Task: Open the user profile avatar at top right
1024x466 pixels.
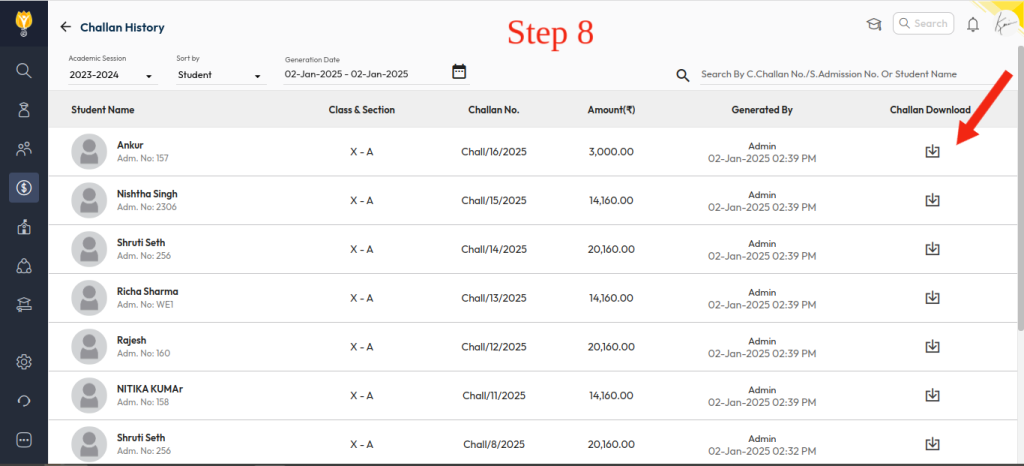Action: (1004, 24)
